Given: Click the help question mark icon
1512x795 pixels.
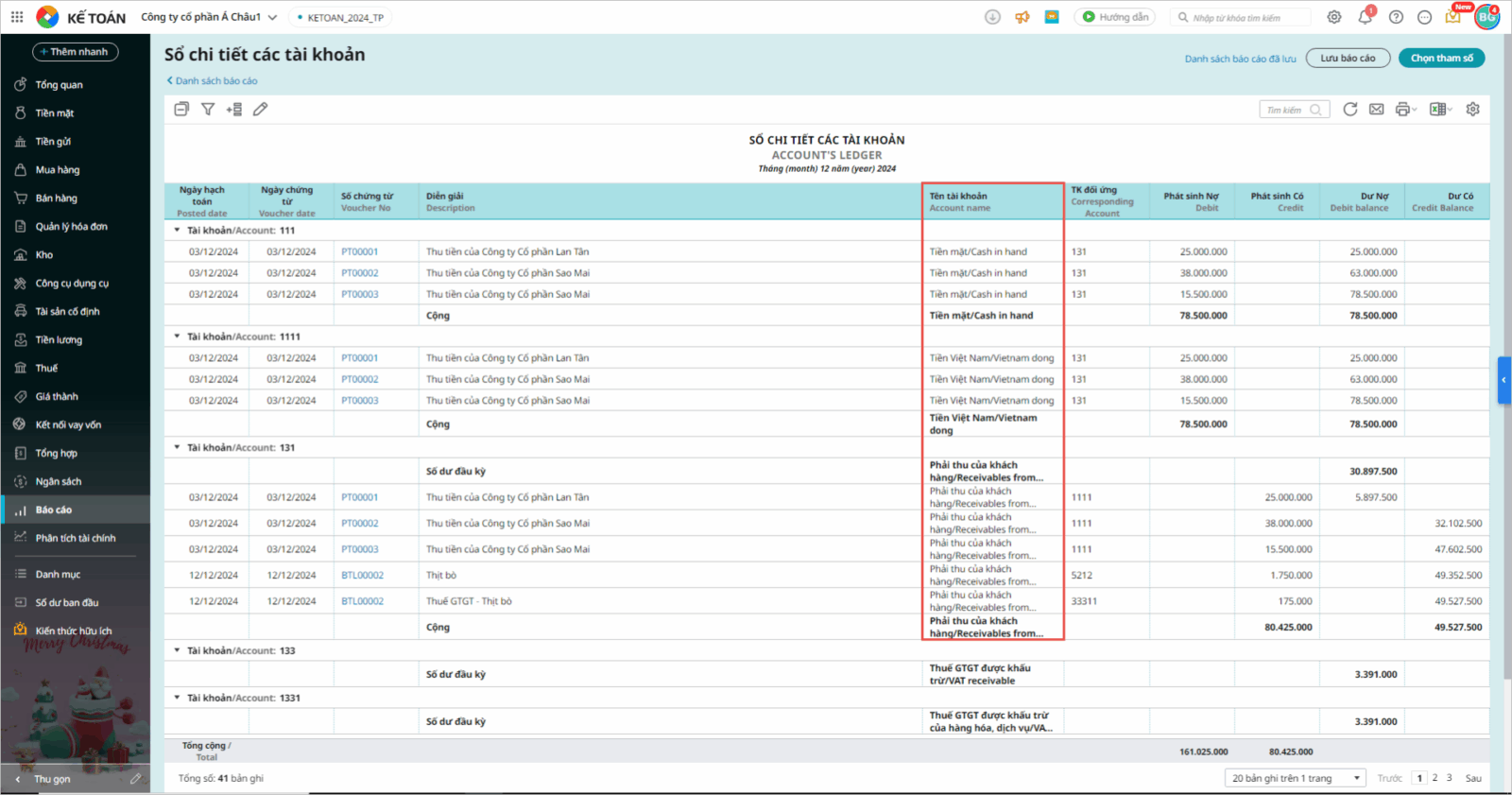Looking at the screenshot, I should pos(1396,17).
